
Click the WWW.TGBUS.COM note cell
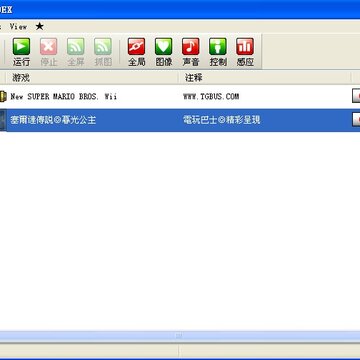click(x=211, y=97)
